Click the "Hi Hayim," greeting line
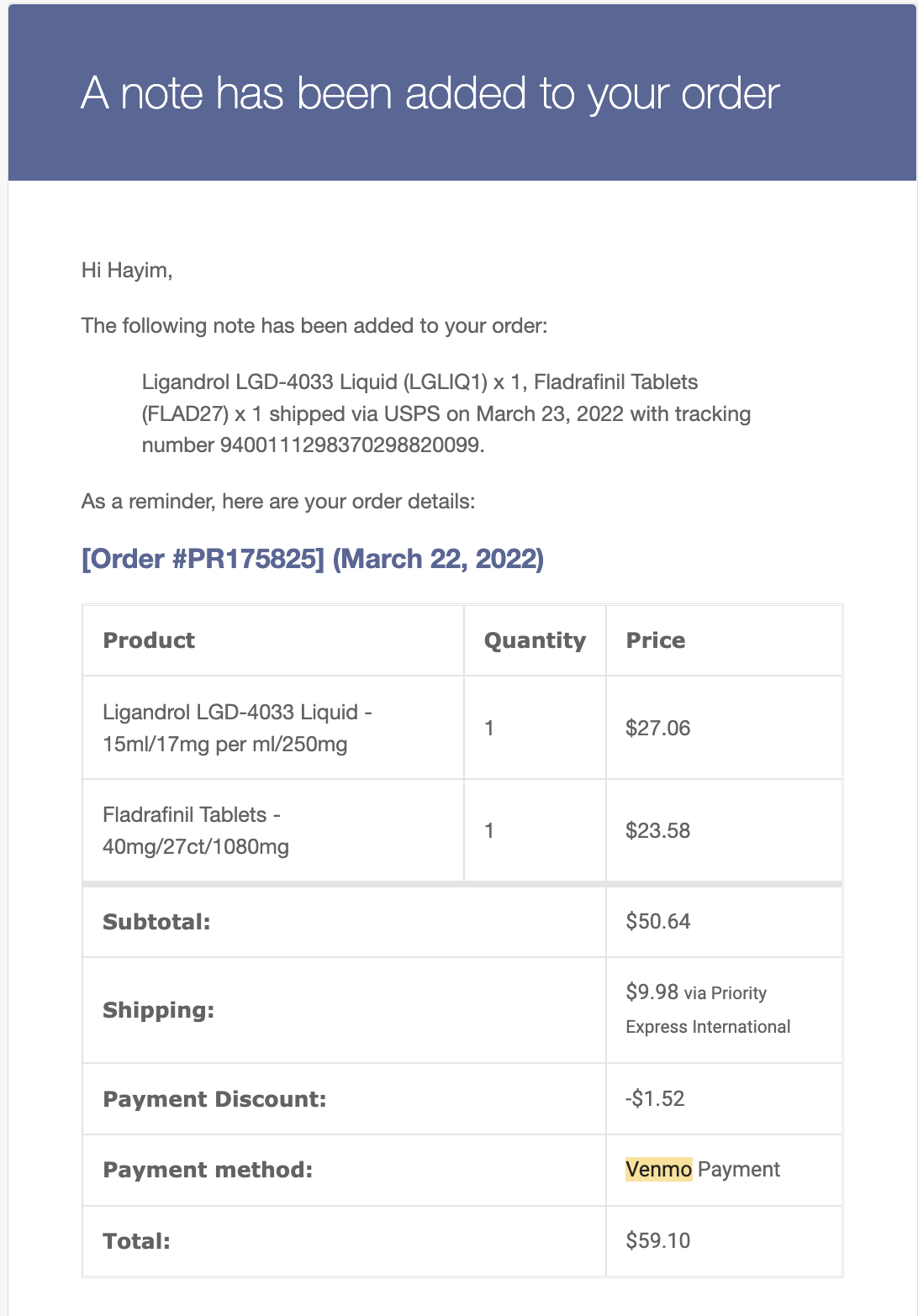This screenshot has height=1316, width=918. click(x=127, y=271)
